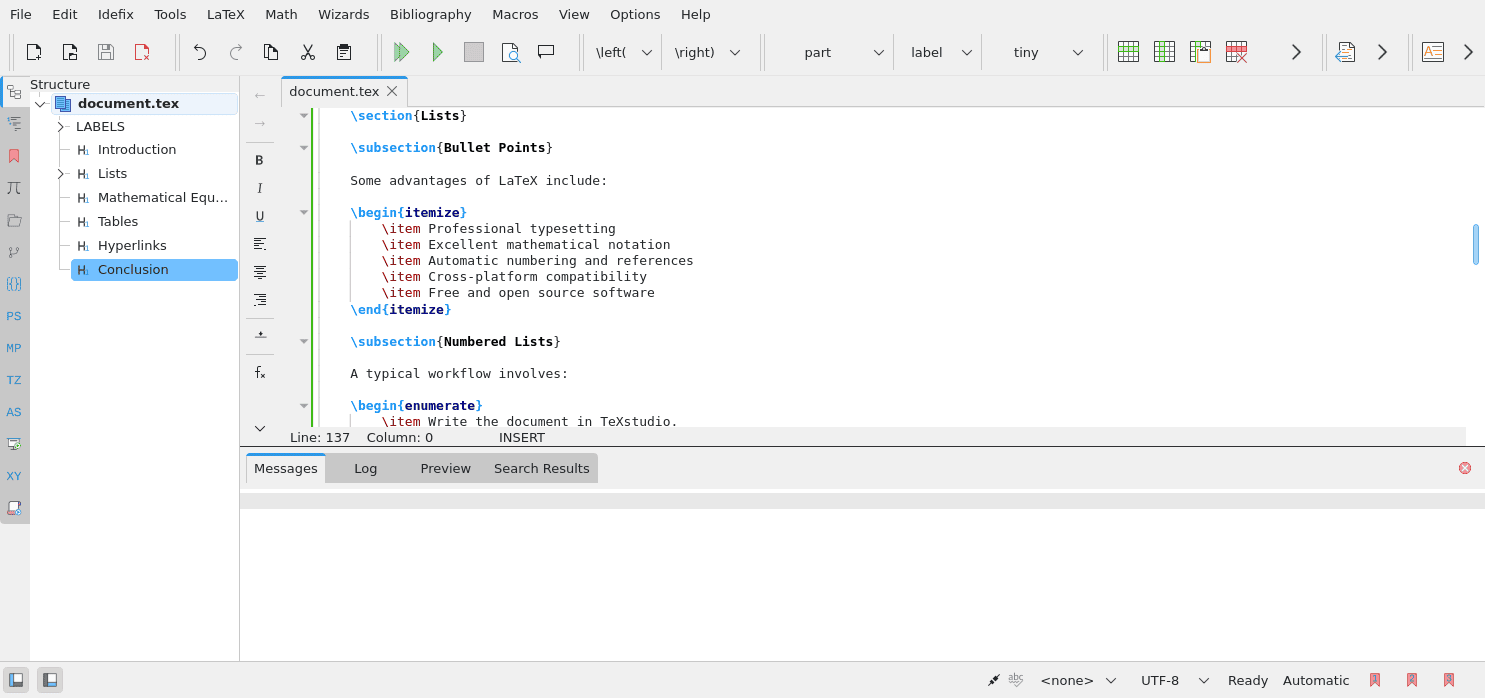Expand more table toolbar items chevron
The image size is (1485, 698).
(x=1296, y=52)
